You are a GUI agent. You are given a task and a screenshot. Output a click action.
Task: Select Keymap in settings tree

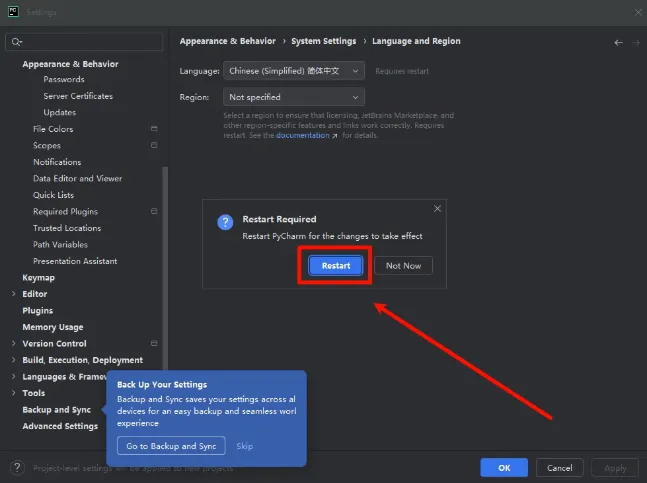[x=38, y=278]
